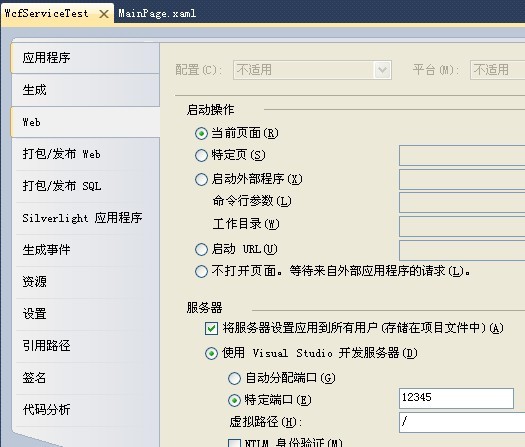The height and width of the screenshot is (447, 525).
Task: Open the 签名 page
Action: tap(85, 378)
